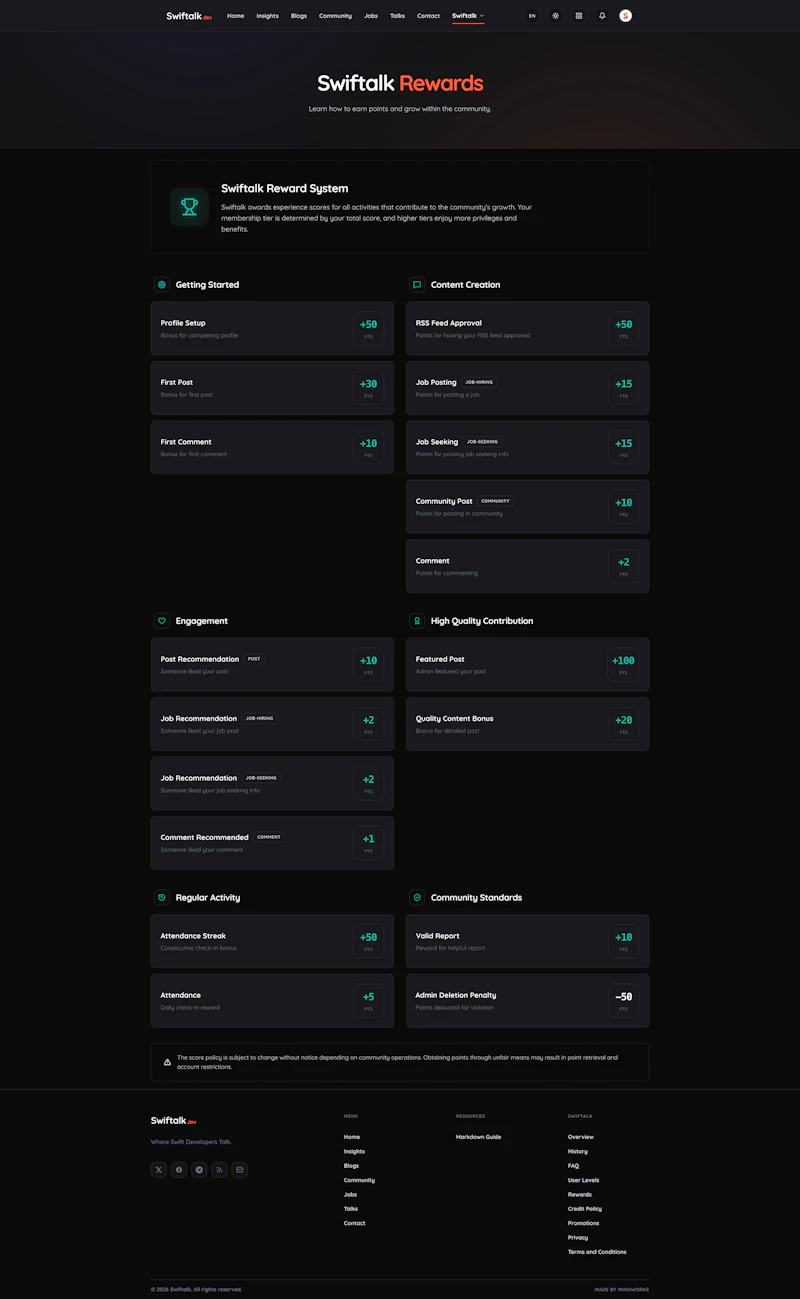Screen dimensions: 800x1299
Task: Open Markdown Guide link in footer
Action: pos(478,1137)
